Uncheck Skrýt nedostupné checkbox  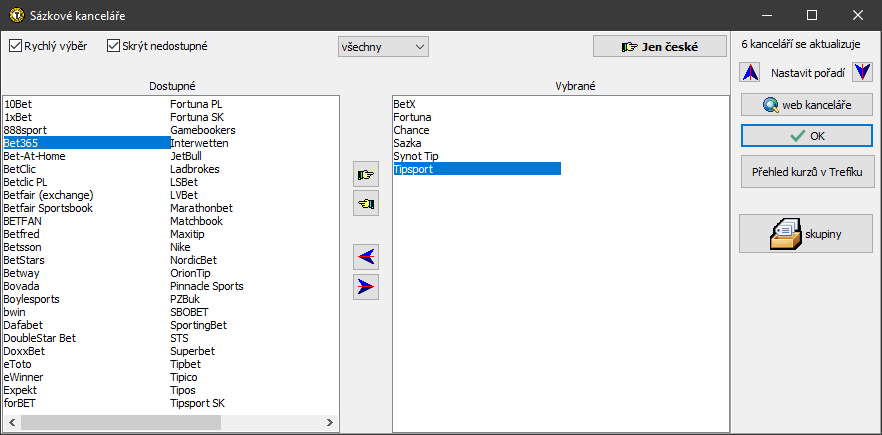point(114,46)
